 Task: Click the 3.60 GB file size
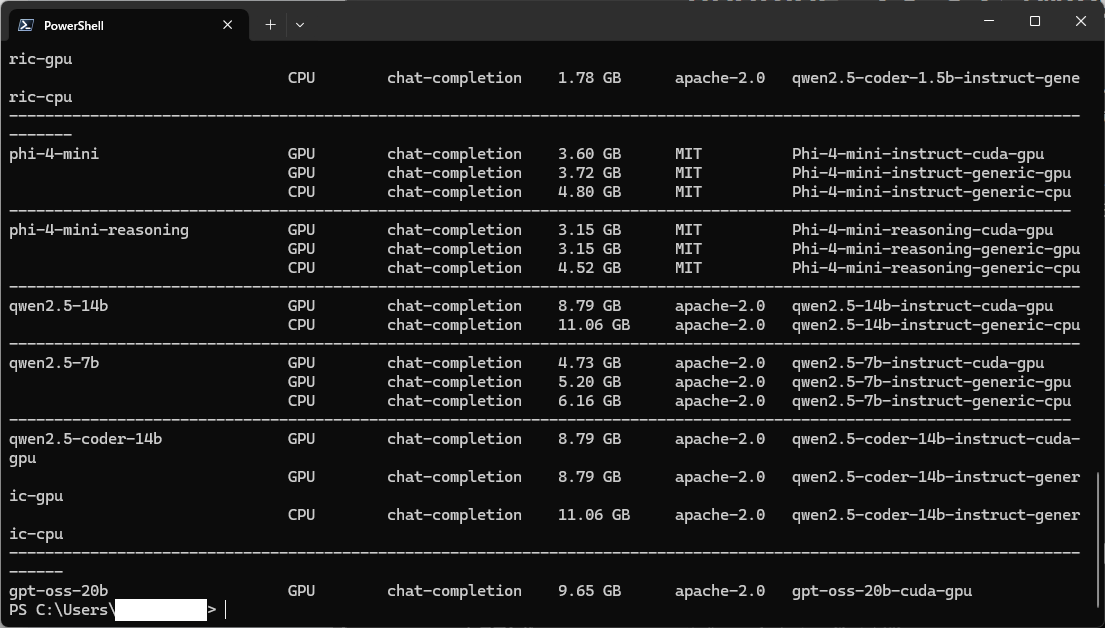589,154
